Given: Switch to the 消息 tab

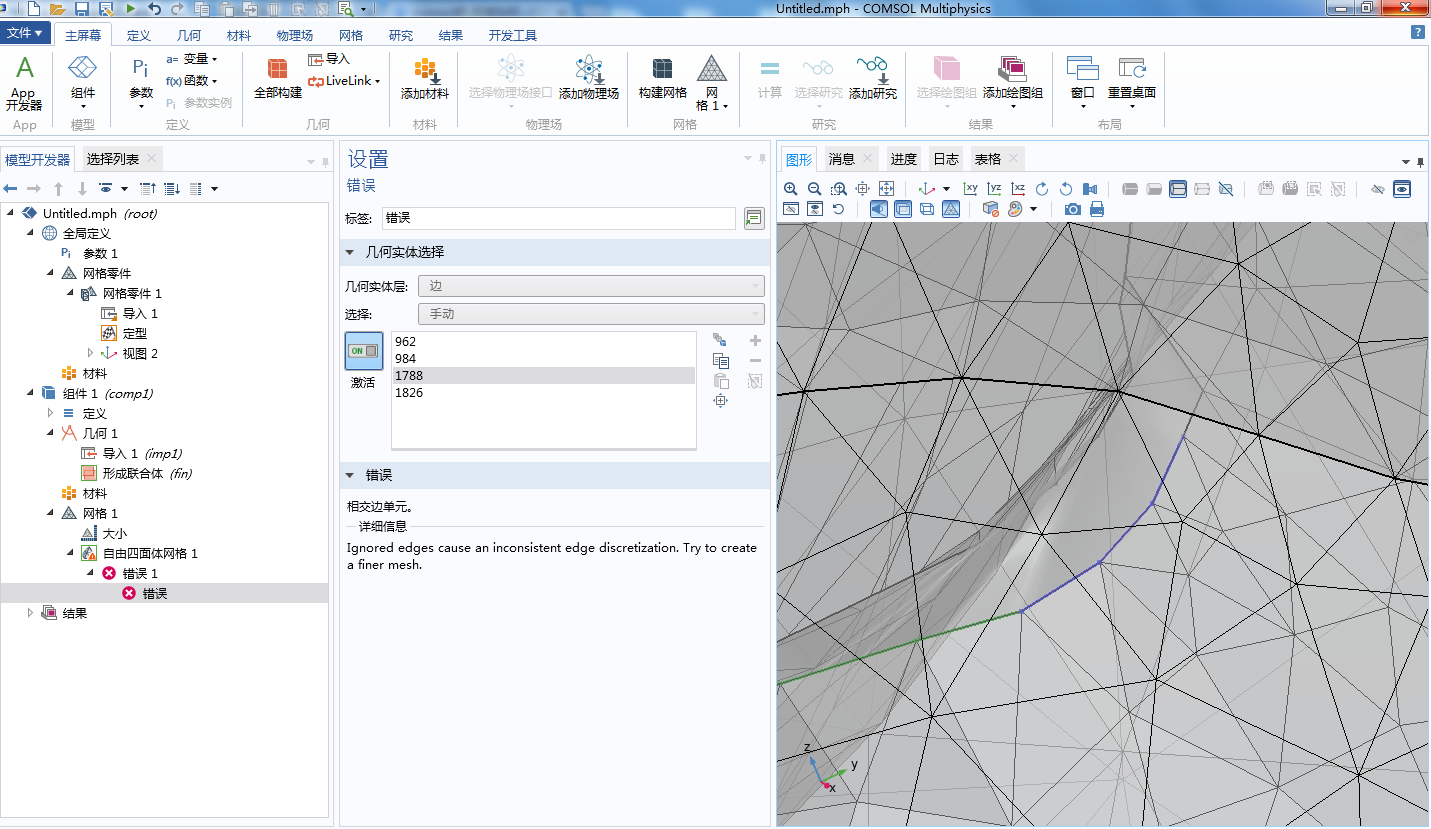Looking at the screenshot, I should click(841, 159).
